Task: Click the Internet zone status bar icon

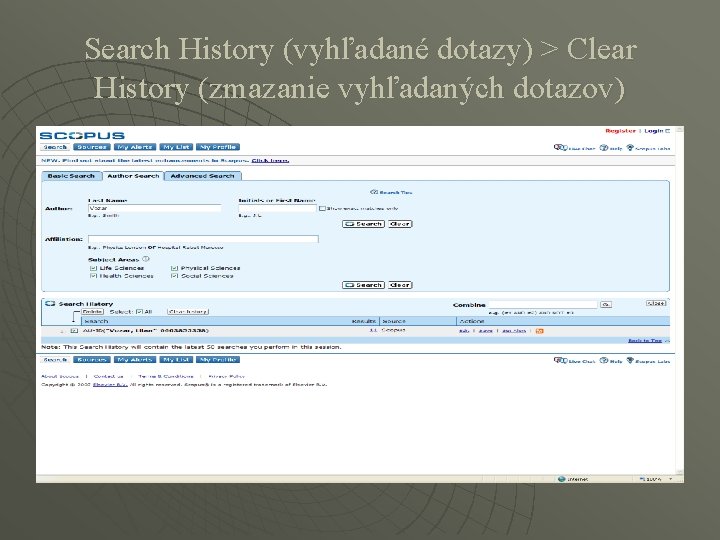Action: (561, 479)
